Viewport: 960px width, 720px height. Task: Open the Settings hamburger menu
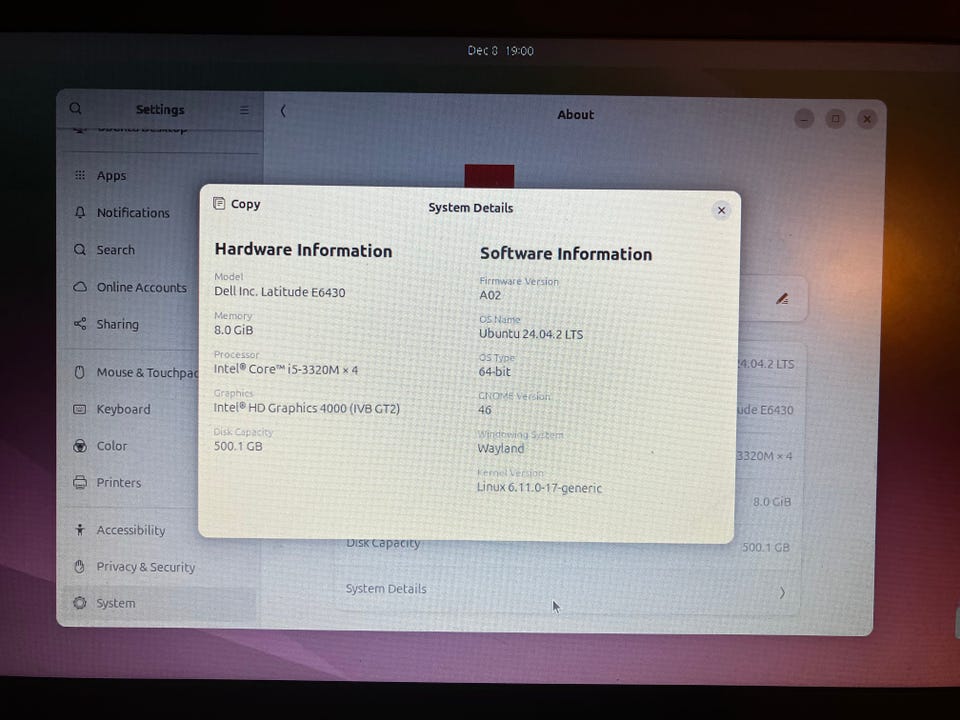pyautogui.click(x=244, y=110)
